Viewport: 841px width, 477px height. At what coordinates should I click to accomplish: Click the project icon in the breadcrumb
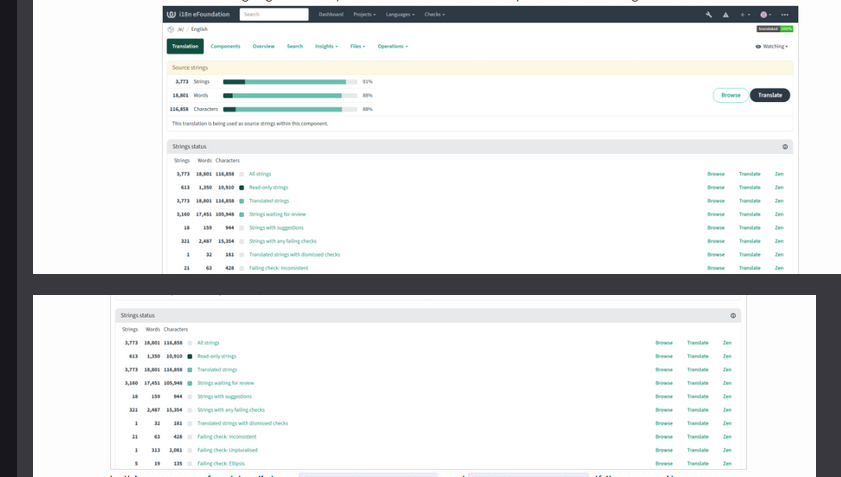[x=171, y=30]
